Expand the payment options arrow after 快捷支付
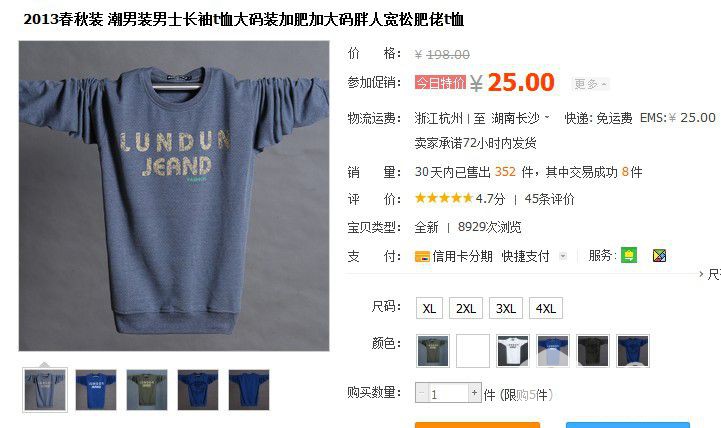721x428 pixels. [563, 257]
